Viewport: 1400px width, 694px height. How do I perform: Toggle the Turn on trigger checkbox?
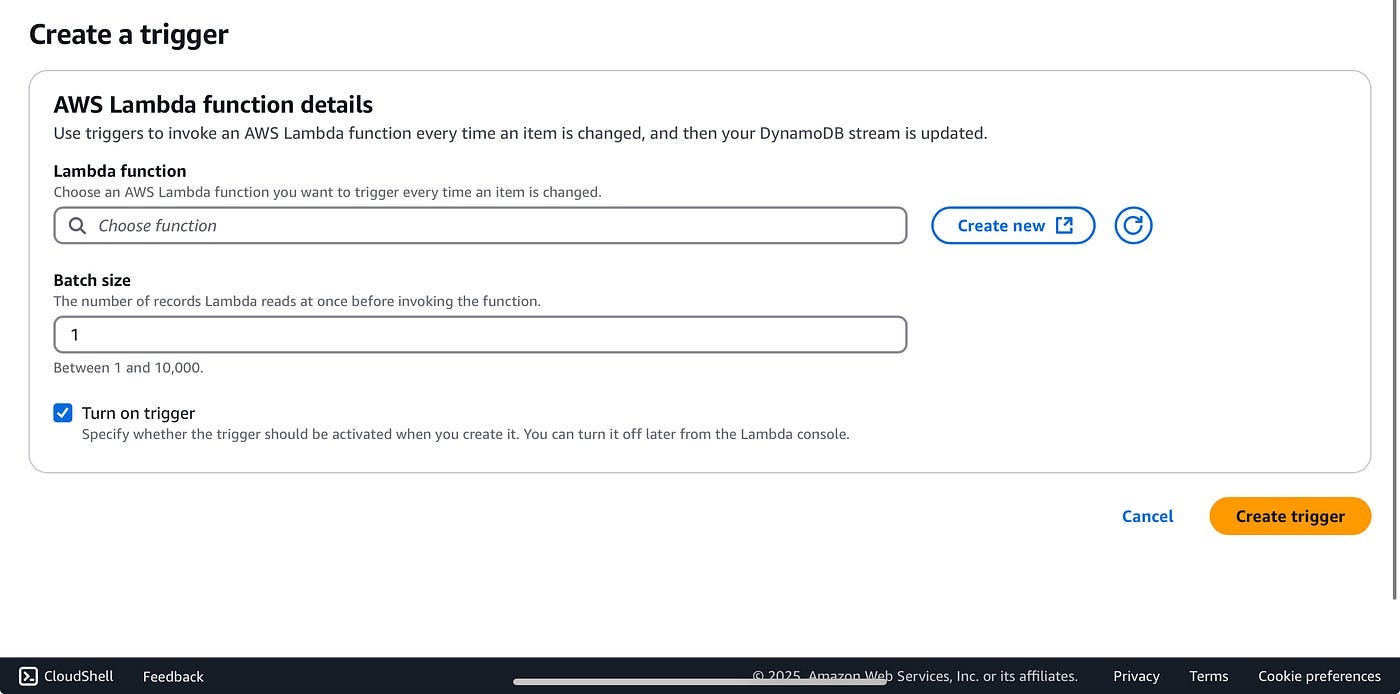[63, 412]
